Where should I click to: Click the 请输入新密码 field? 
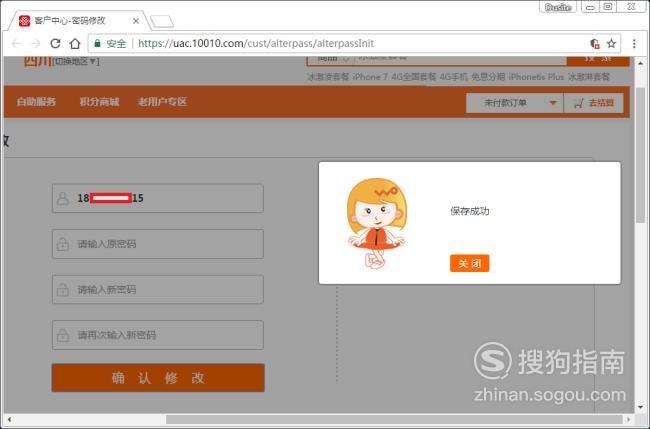point(158,289)
